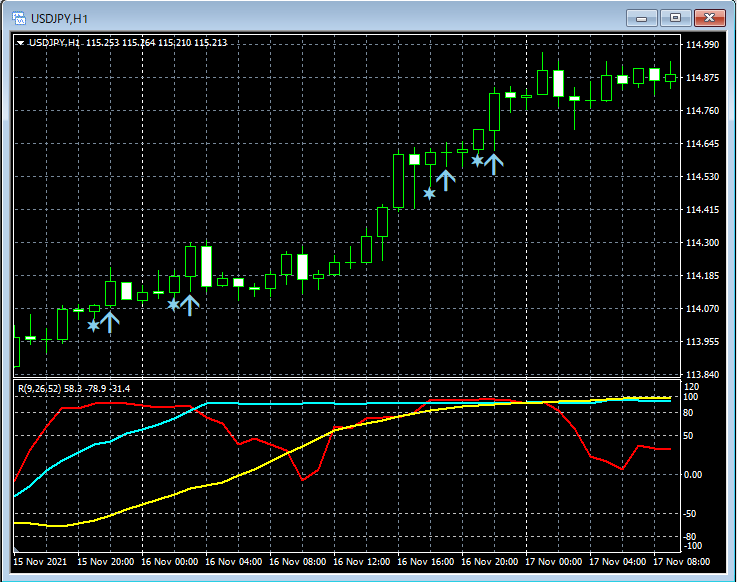737x582 pixels.
Task: Click the chart shift marker in indicator corner
Action: click(x=16, y=549)
